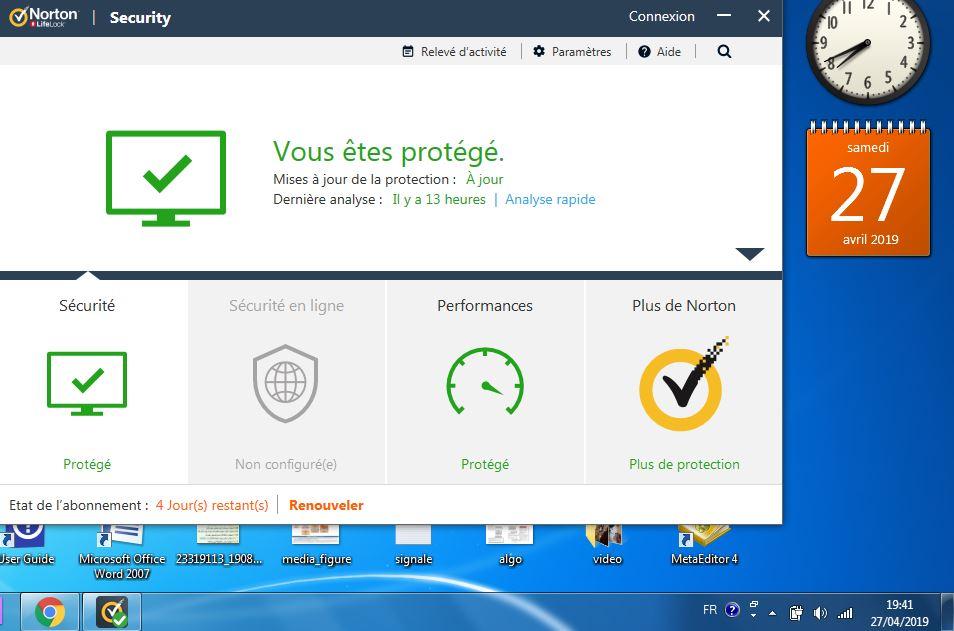Open the 23319113_1908... desktop file
Screen dimensions: 954x631
coord(218,545)
